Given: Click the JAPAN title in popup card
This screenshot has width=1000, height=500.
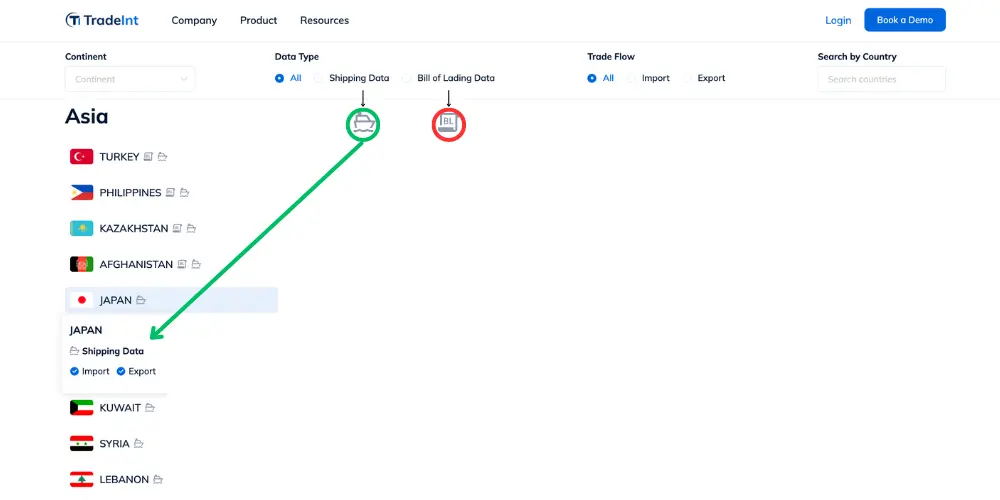Looking at the screenshot, I should click(86, 330).
